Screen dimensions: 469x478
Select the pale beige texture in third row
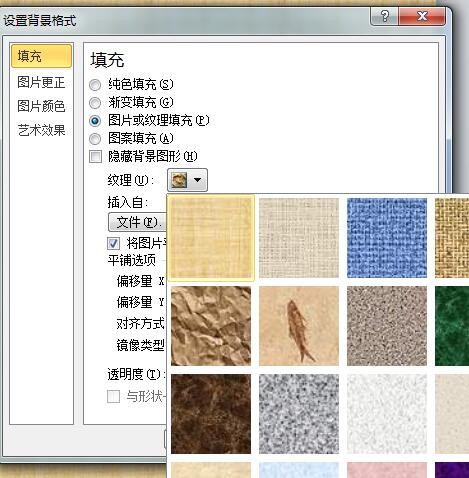pos(452,414)
